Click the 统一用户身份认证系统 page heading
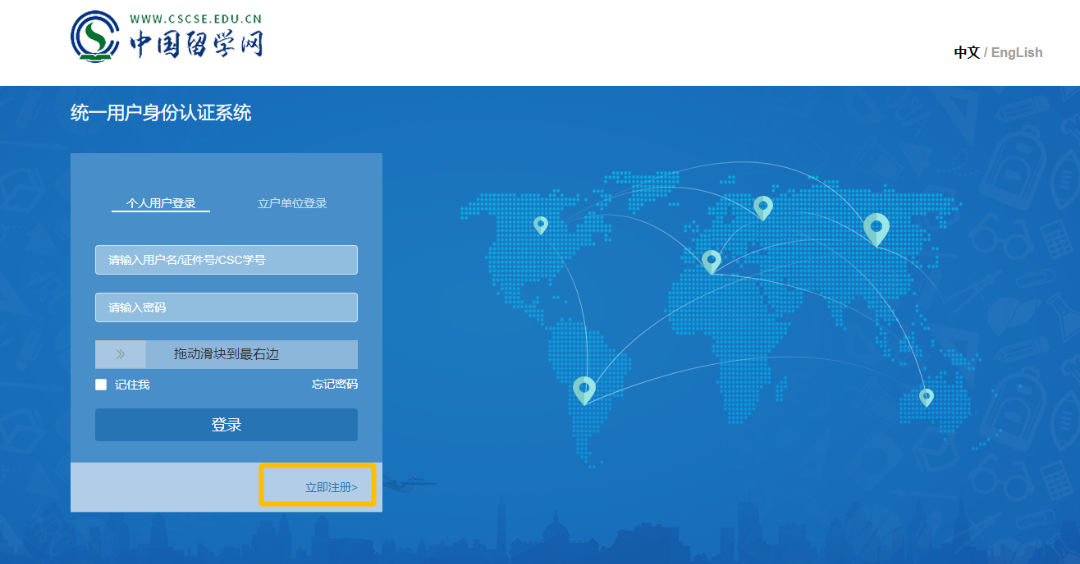This screenshot has height=564, width=1080. coord(161,113)
